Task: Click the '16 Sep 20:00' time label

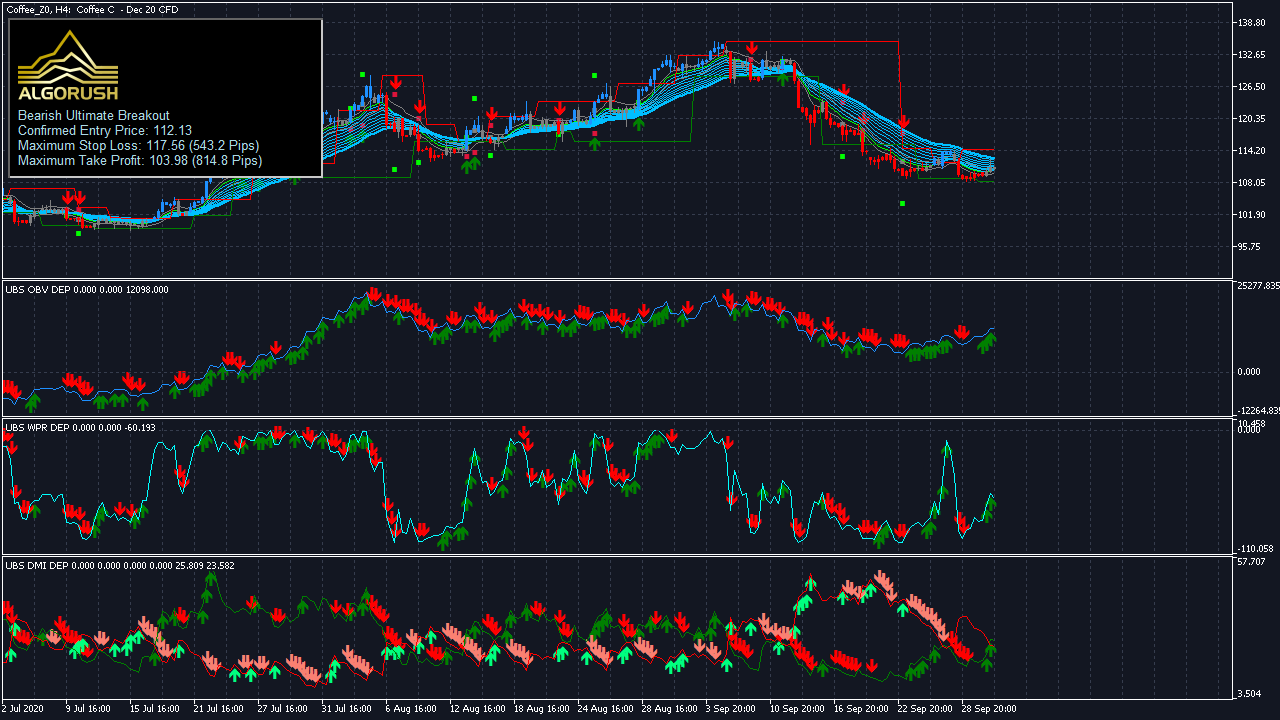Action: click(861, 708)
